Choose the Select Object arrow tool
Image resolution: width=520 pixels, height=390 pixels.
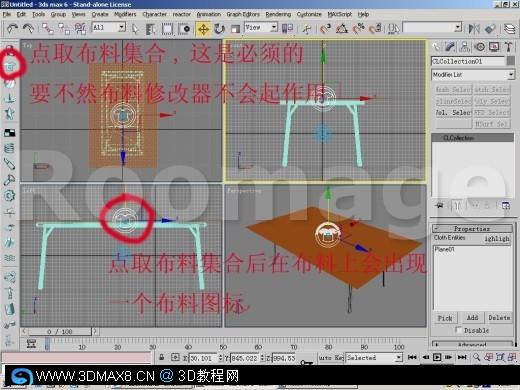135,29
